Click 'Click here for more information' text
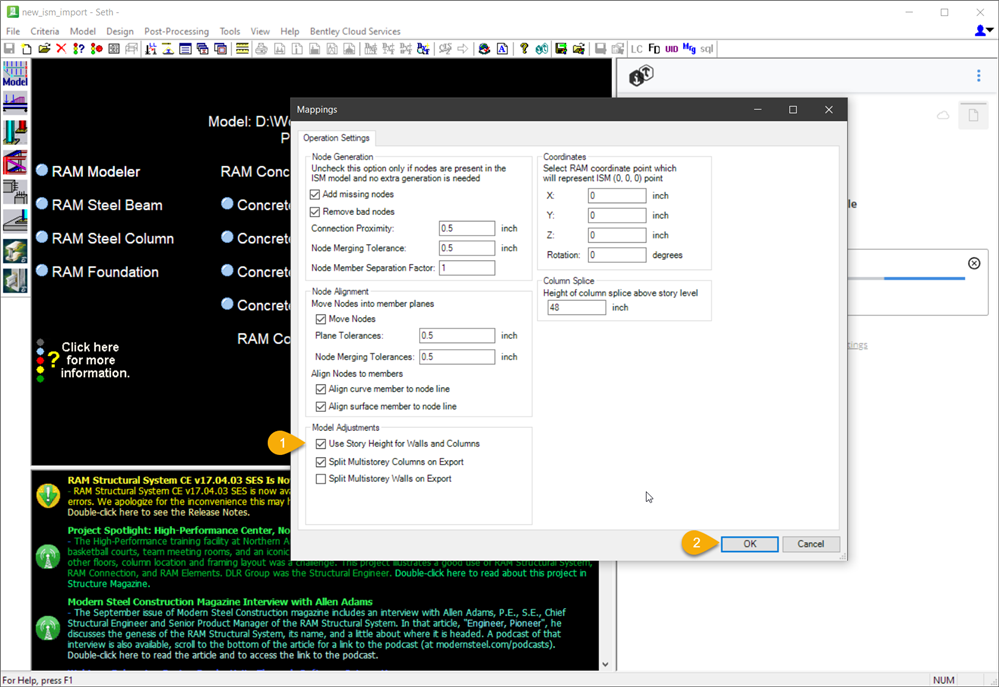The height and width of the screenshot is (687, 999). click(x=95, y=360)
